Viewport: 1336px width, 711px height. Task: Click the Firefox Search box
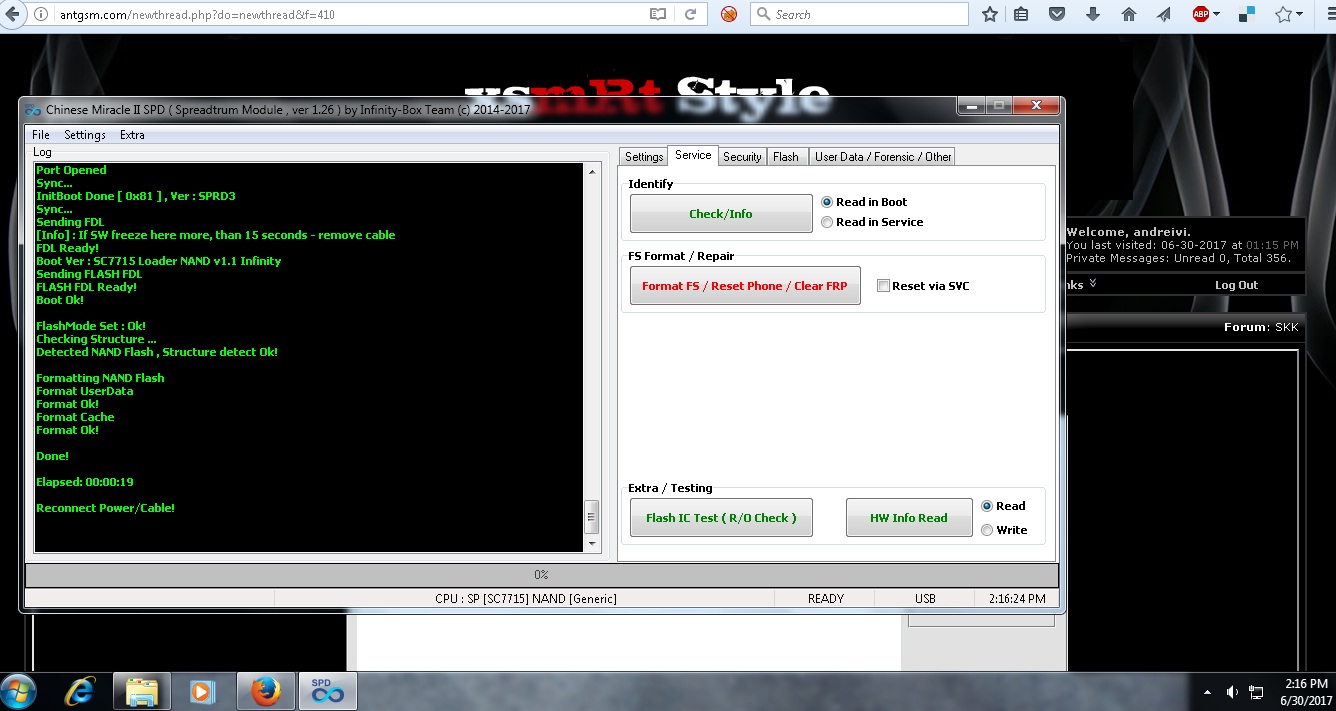tap(859, 14)
